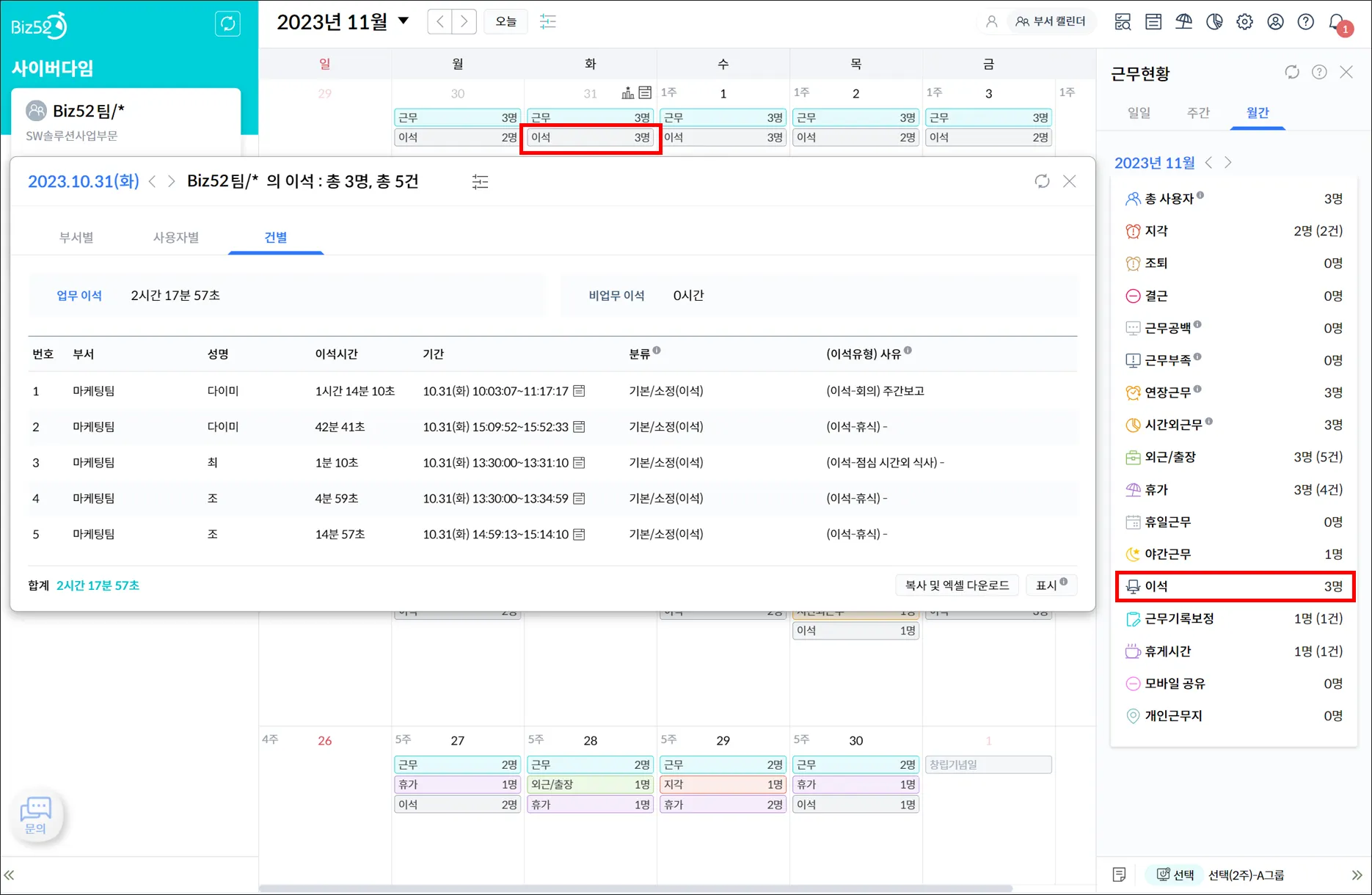Select the 지각 row in 근무현황
Image resolution: width=1372 pixels, height=895 pixels.
[1234, 231]
